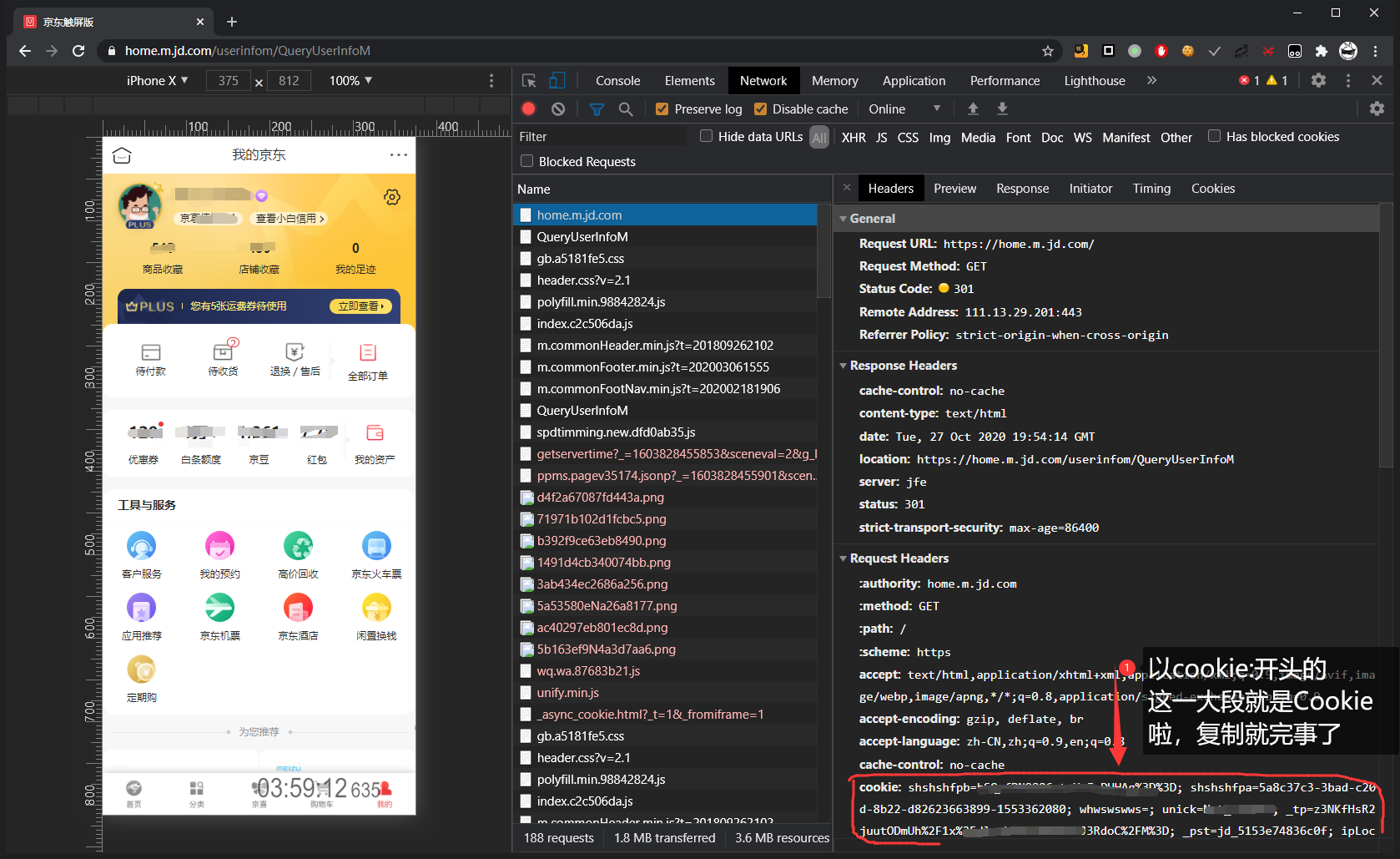
Task: Close the request details pane
Action: pyautogui.click(x=847, y=188)
